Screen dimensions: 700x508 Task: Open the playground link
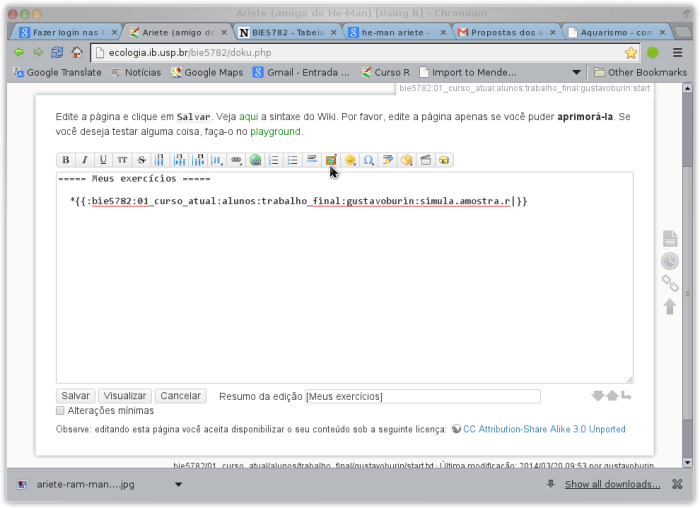coord(275,131)
